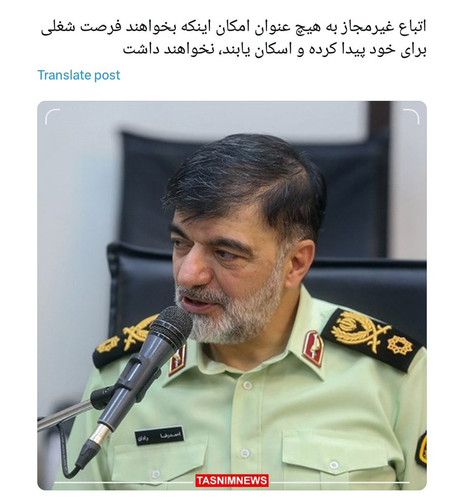Viewport: 461px width, 500px height.
Task: Click the second line of Persian post text
Action: 275,49
